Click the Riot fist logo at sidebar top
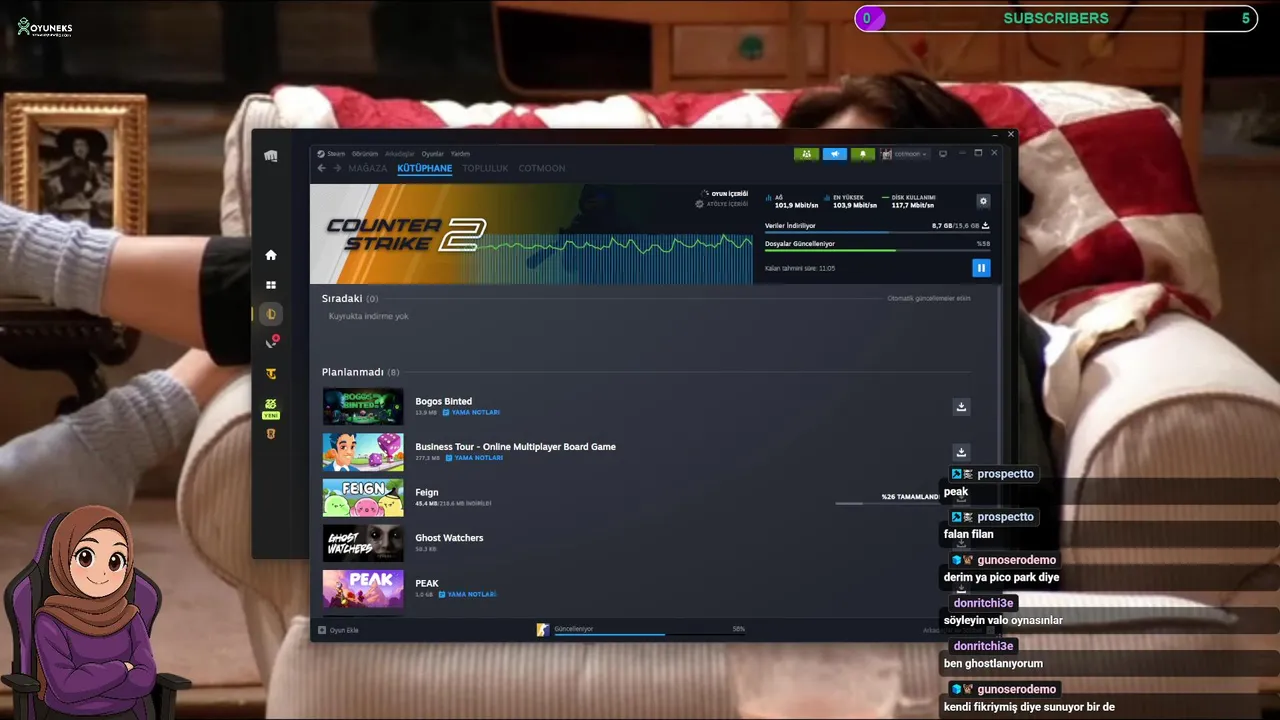Screen dimensions: 1280x720 (271, 155)
